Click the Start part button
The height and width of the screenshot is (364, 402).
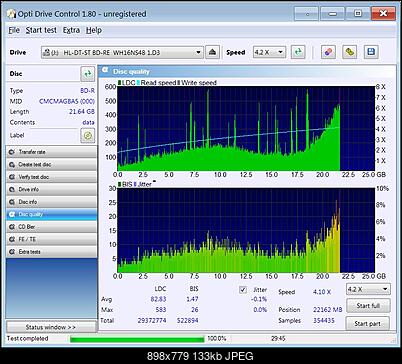pos(367,323)
